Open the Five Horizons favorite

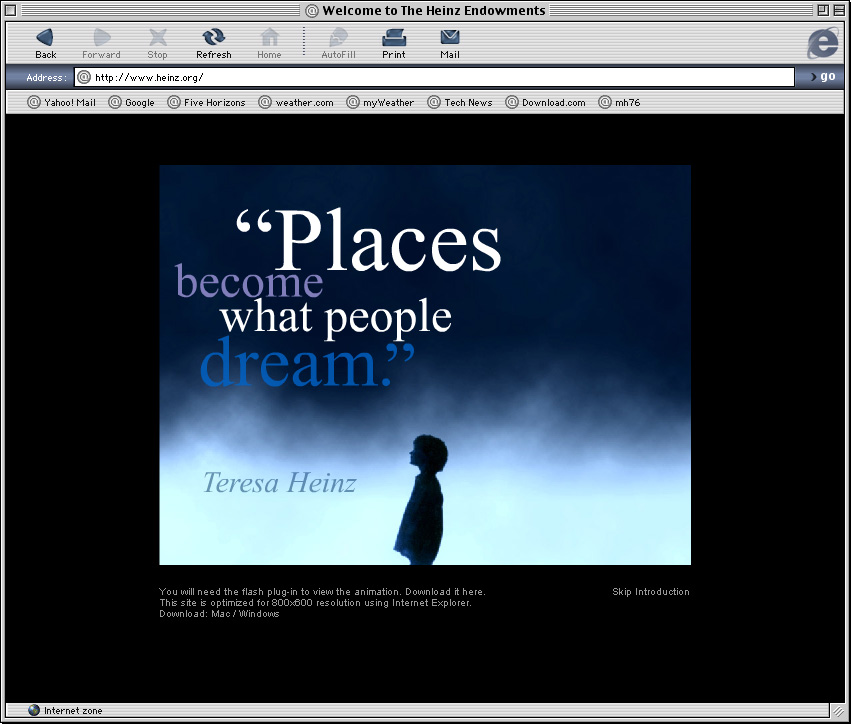coord(207,102)
